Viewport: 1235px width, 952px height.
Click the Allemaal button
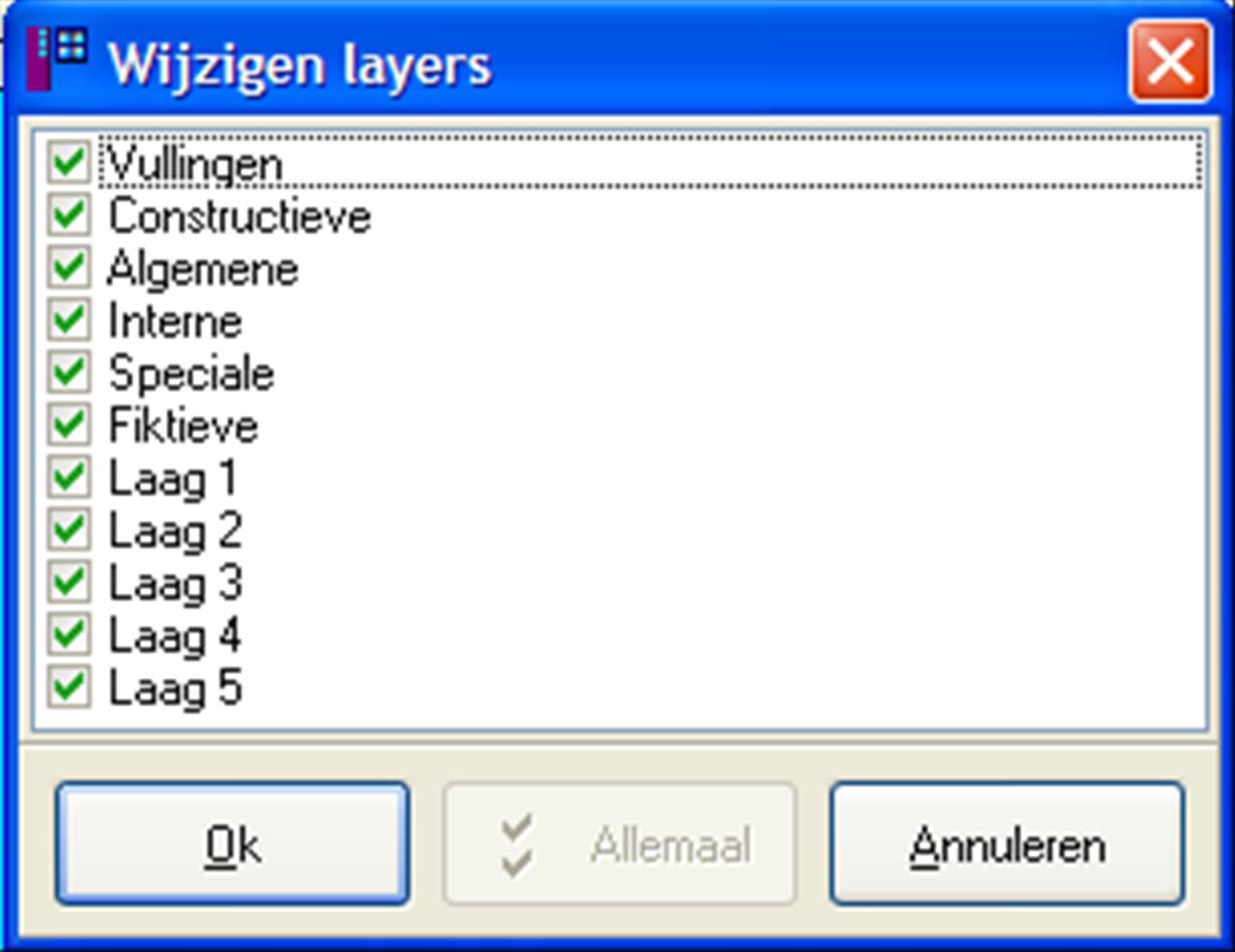pos(619,844)
